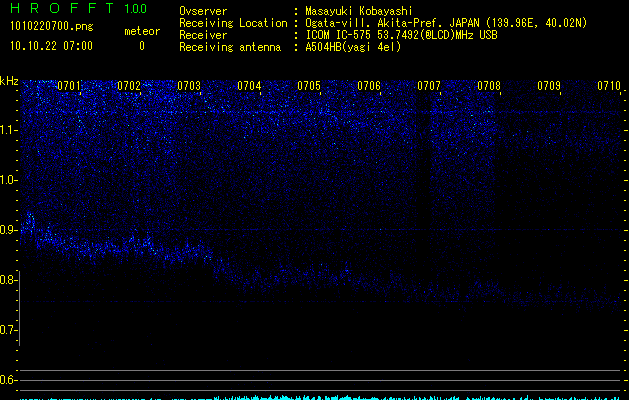Screen dimensions: 629x400
Task: Click the meteor count value 0
Action: [x=142, y=46]
